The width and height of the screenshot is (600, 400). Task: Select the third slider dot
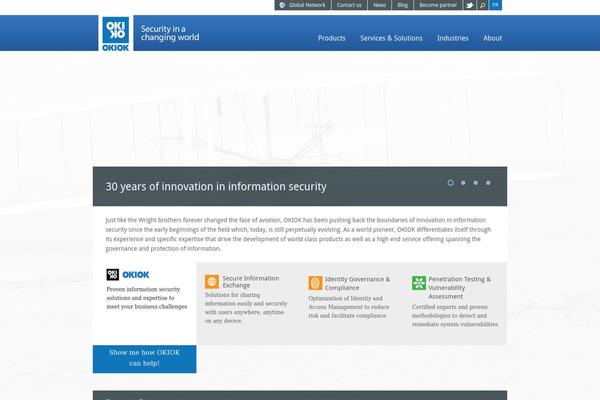[476, 183]
